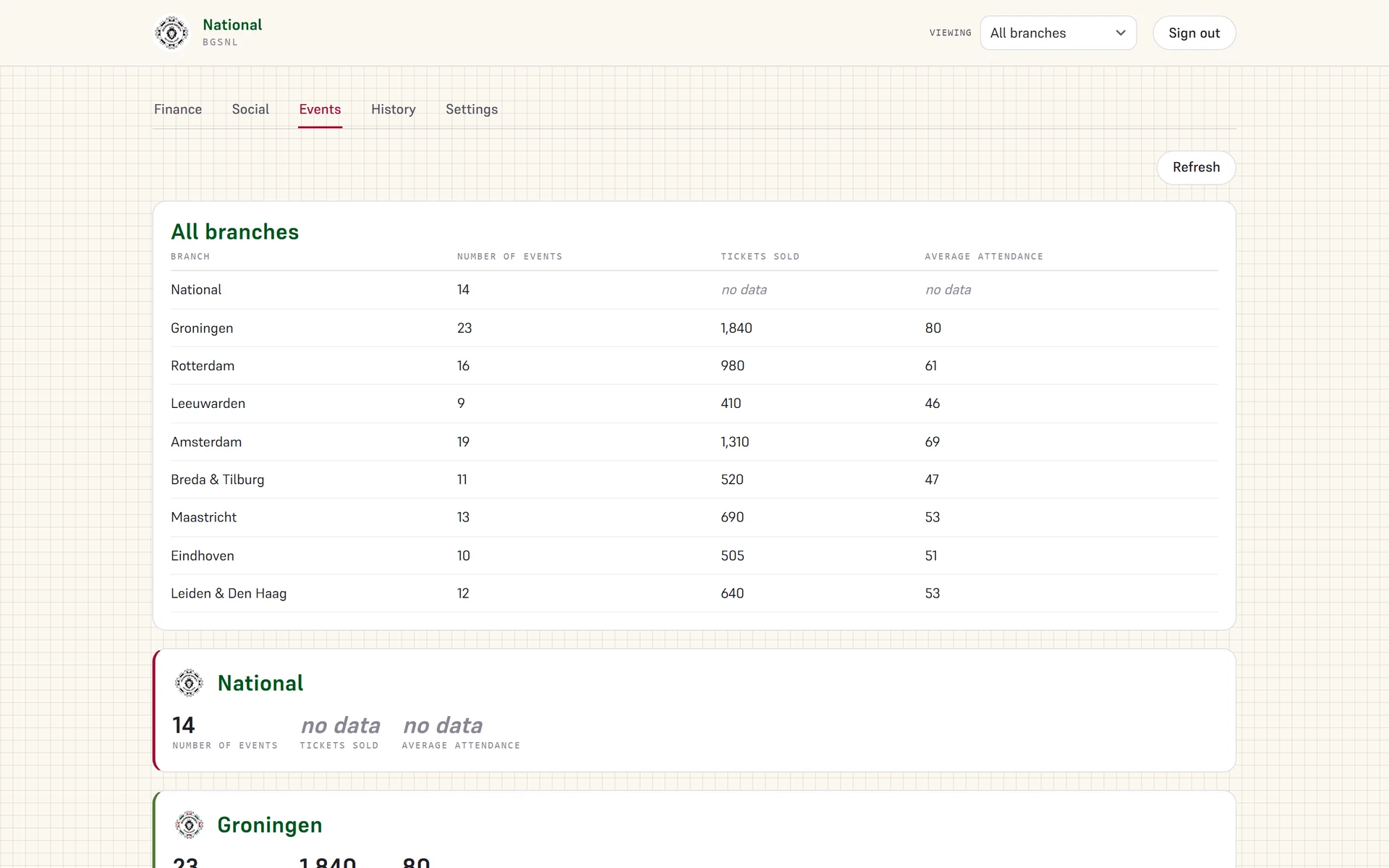
Task: Click Leeuwarden's average attendance value 46
Action: point(933,404)
